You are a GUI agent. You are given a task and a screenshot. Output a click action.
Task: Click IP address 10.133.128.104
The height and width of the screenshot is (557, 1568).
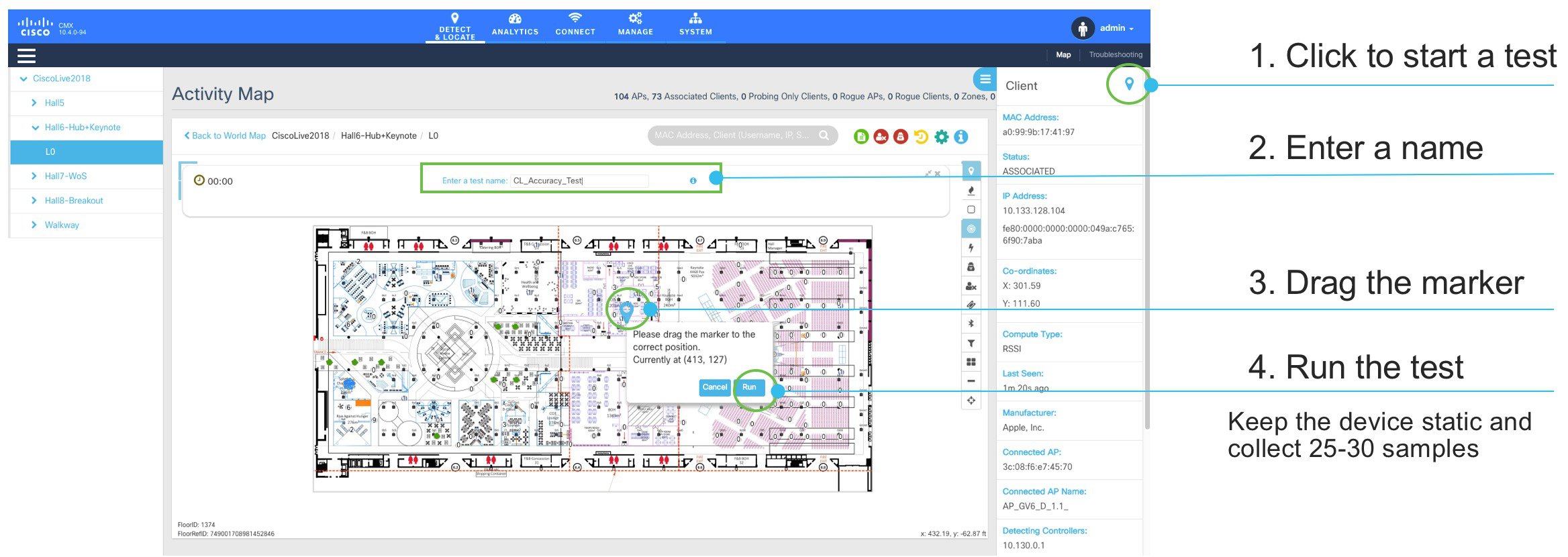[1034, 211]
